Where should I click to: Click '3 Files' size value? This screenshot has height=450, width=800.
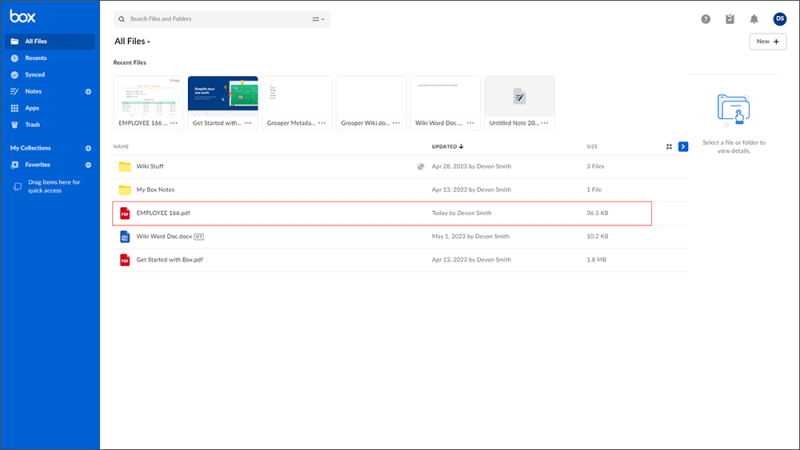click(595, 166)
